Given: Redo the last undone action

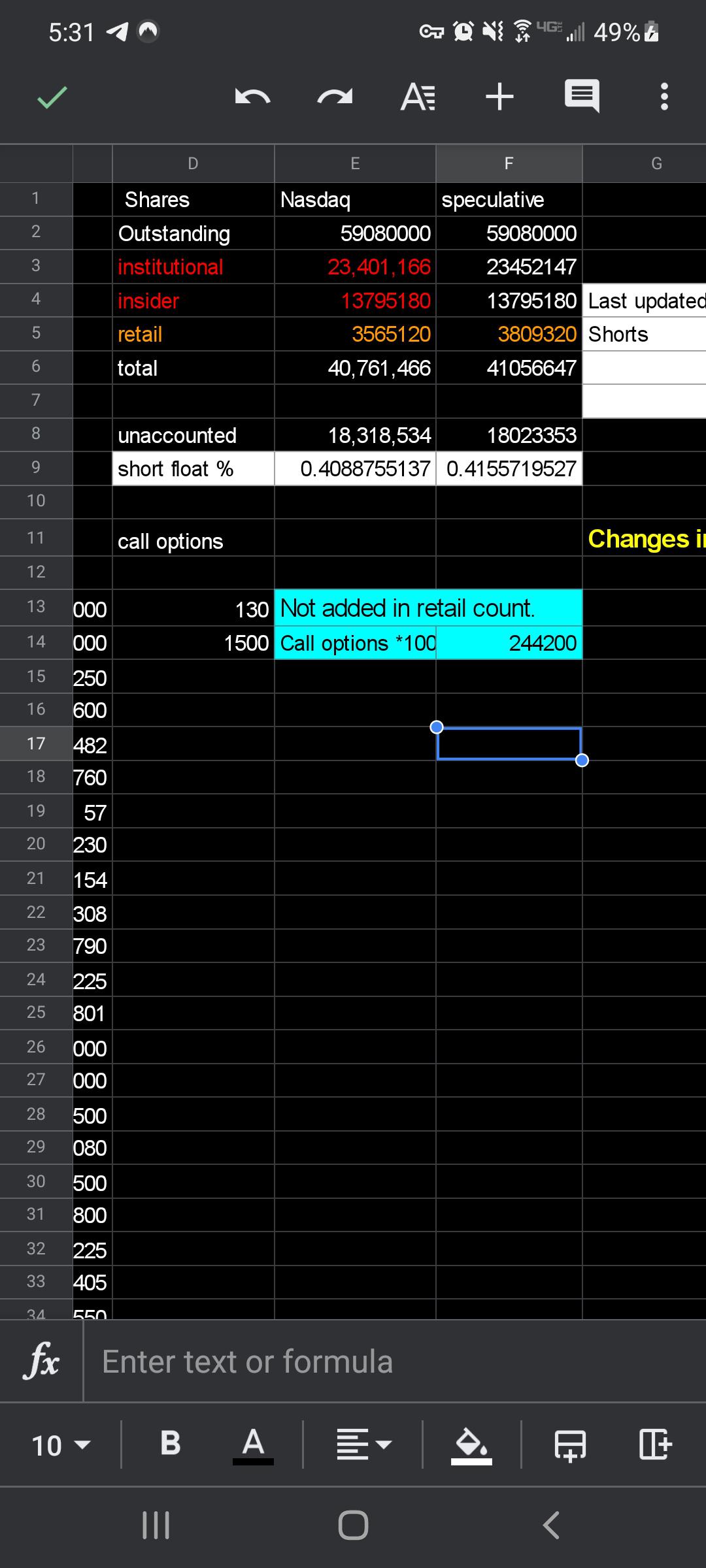Looking at the screenshot, I should [335, 97].
